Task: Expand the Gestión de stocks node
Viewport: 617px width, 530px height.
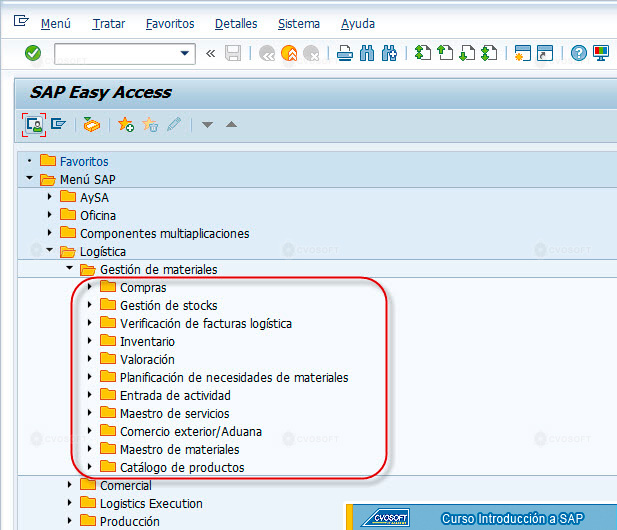Action: coord(90,305)
